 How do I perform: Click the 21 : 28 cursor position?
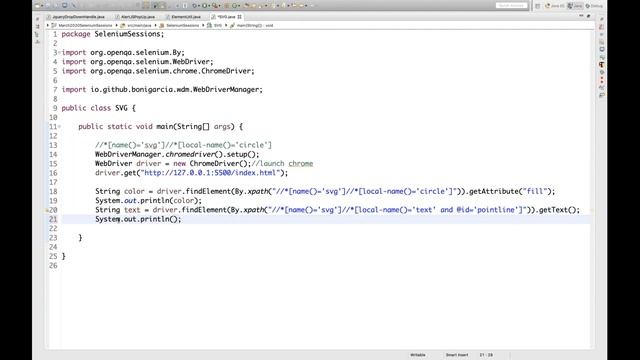pos(486,355)
